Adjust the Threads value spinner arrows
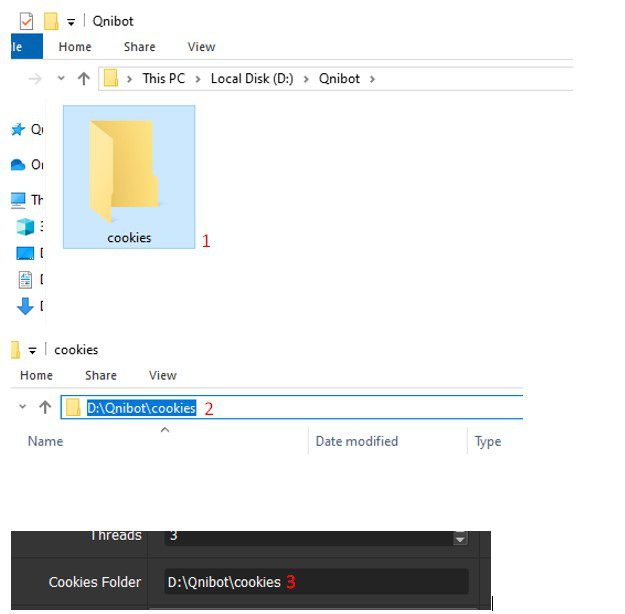625x614 pixels. point(460,538)
